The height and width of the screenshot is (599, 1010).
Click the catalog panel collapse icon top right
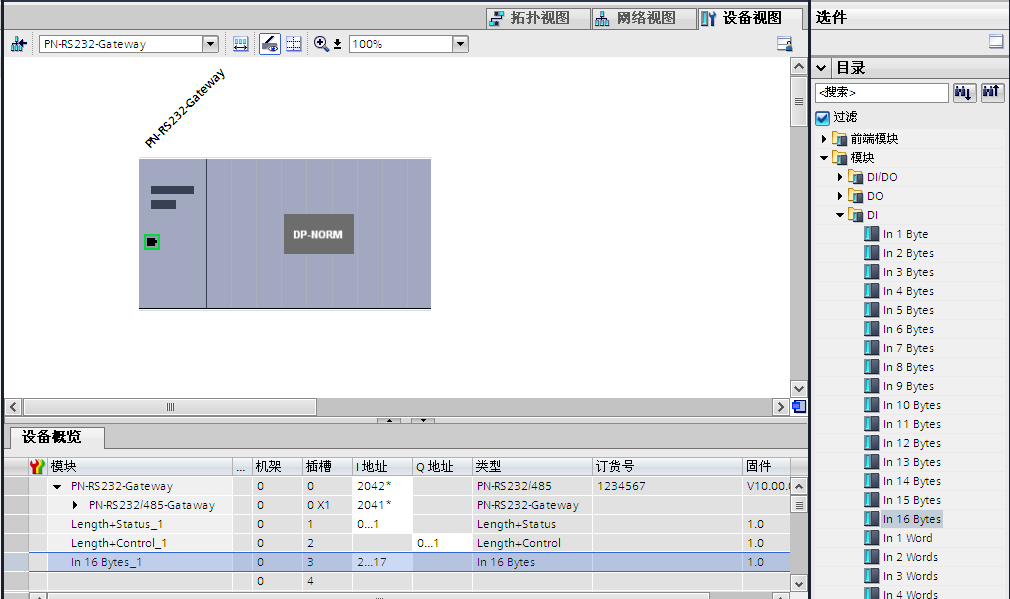point(996,42)
